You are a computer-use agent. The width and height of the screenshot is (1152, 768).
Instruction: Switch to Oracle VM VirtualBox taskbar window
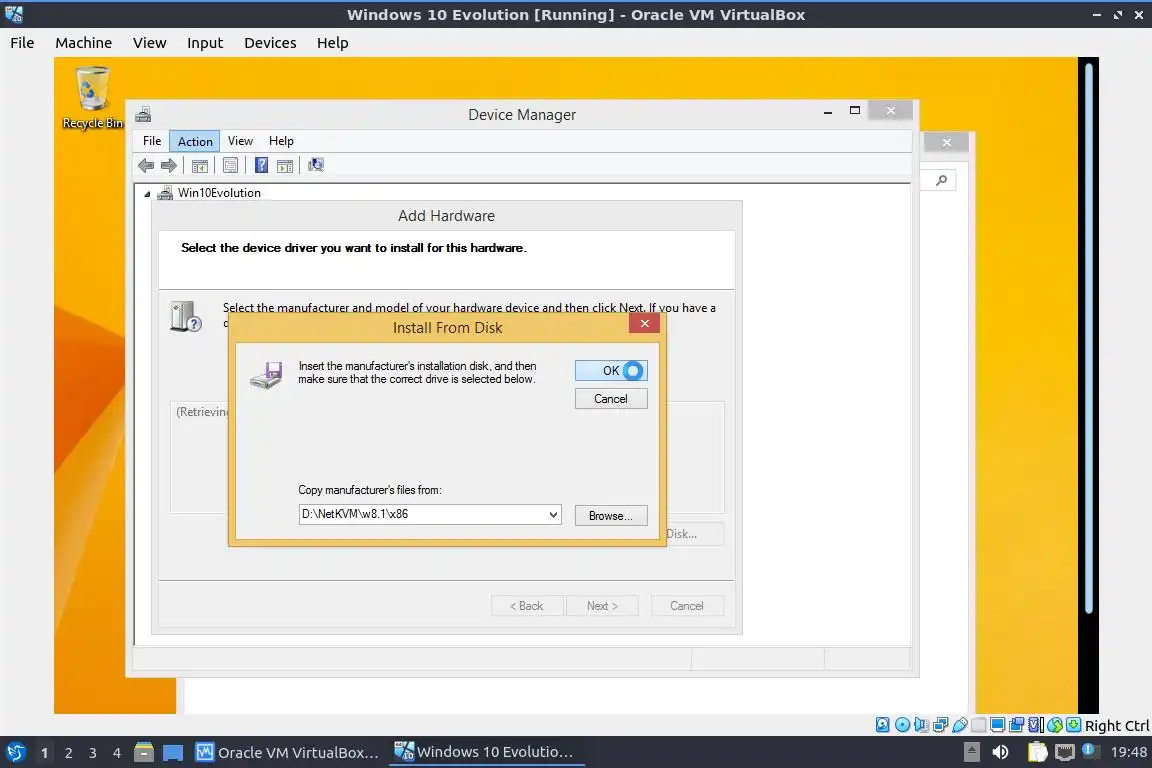click(x=287, y=753)
